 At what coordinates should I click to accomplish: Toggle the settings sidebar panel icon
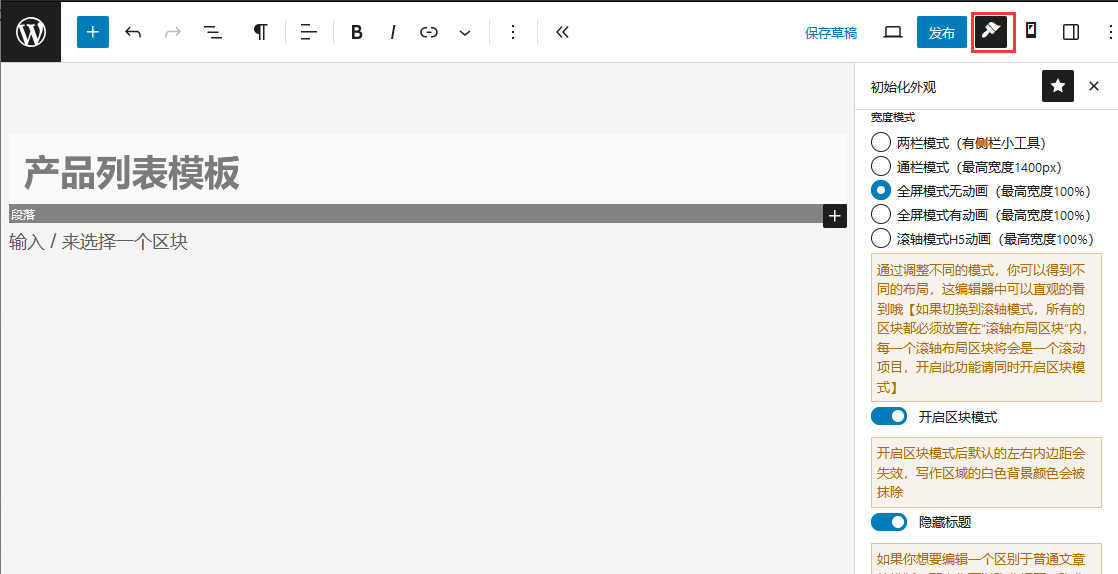coord(1070,32)
